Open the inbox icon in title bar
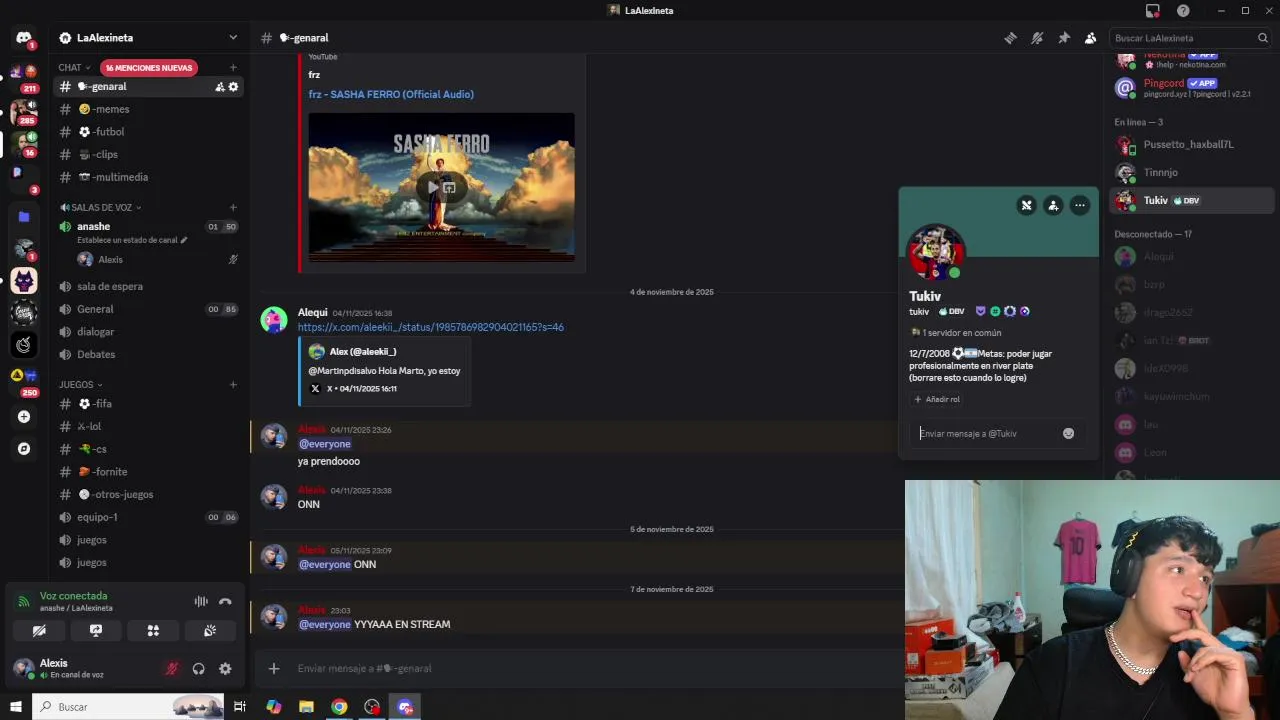This screenshot has height=720, width=1280. pos(1153,10)
